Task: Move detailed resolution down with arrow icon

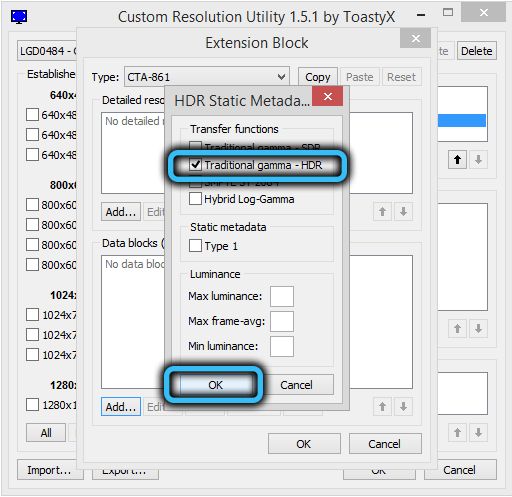Action: [x=403, y=212]
